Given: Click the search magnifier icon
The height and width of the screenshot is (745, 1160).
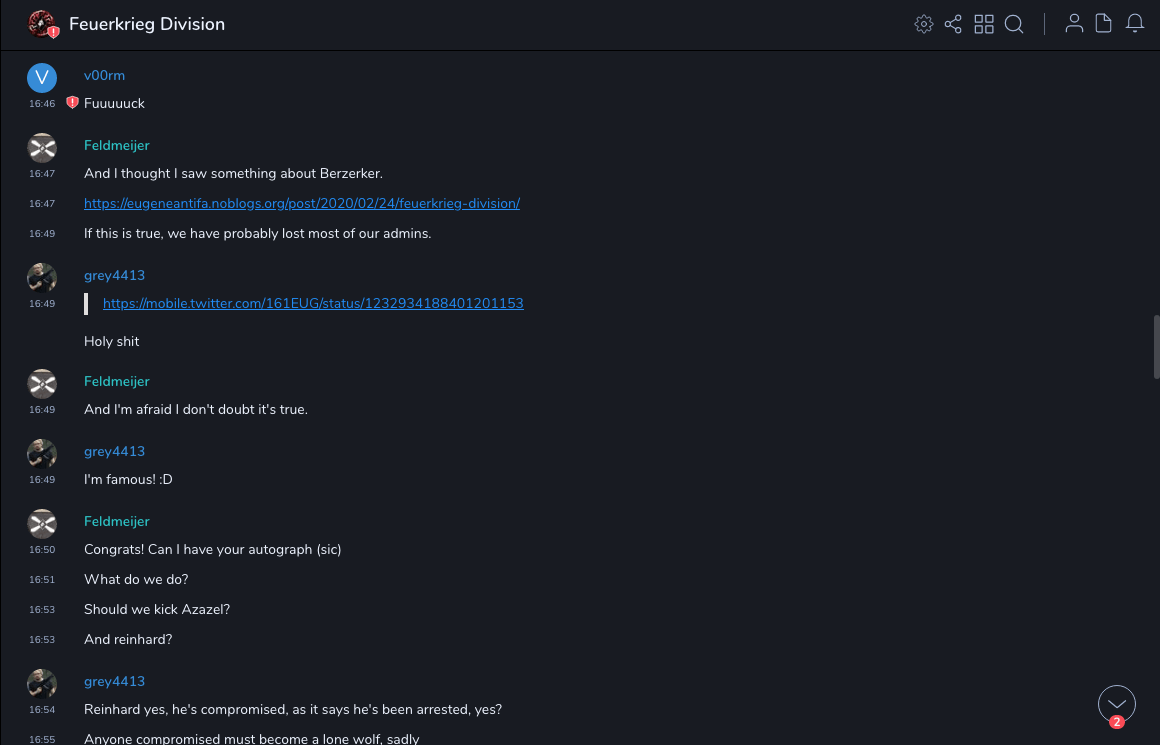Looking at the screenshot, I should click(x=1014, y=24).
